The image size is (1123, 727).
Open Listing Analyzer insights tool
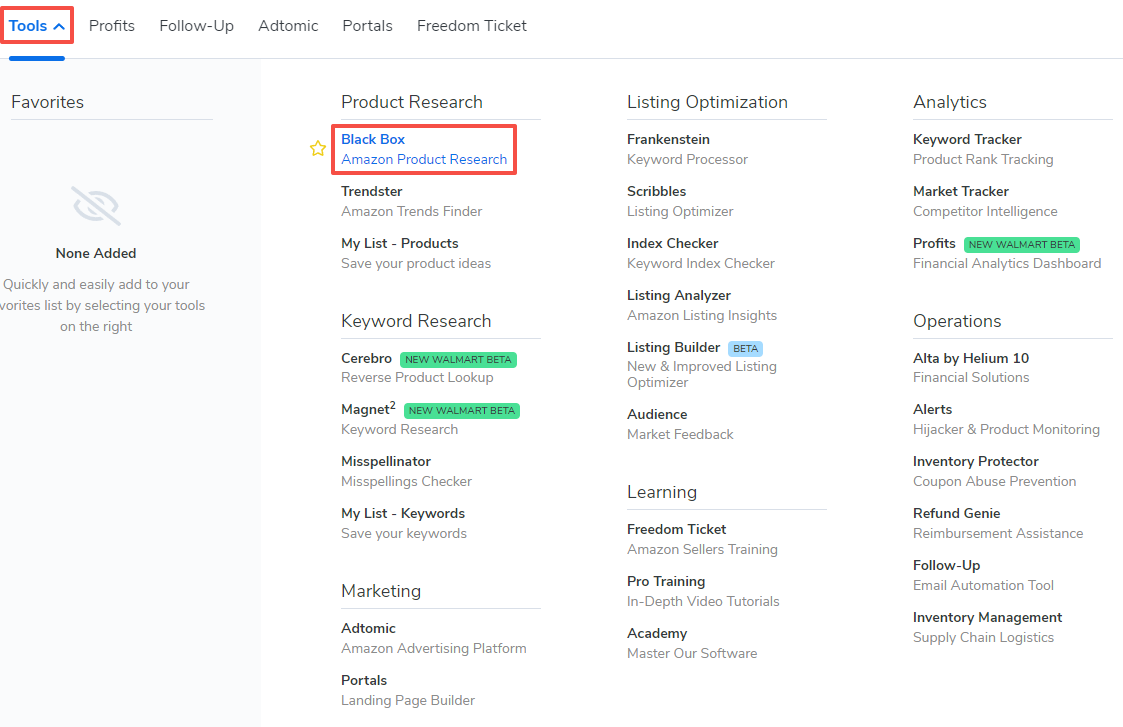click(701, 305)
